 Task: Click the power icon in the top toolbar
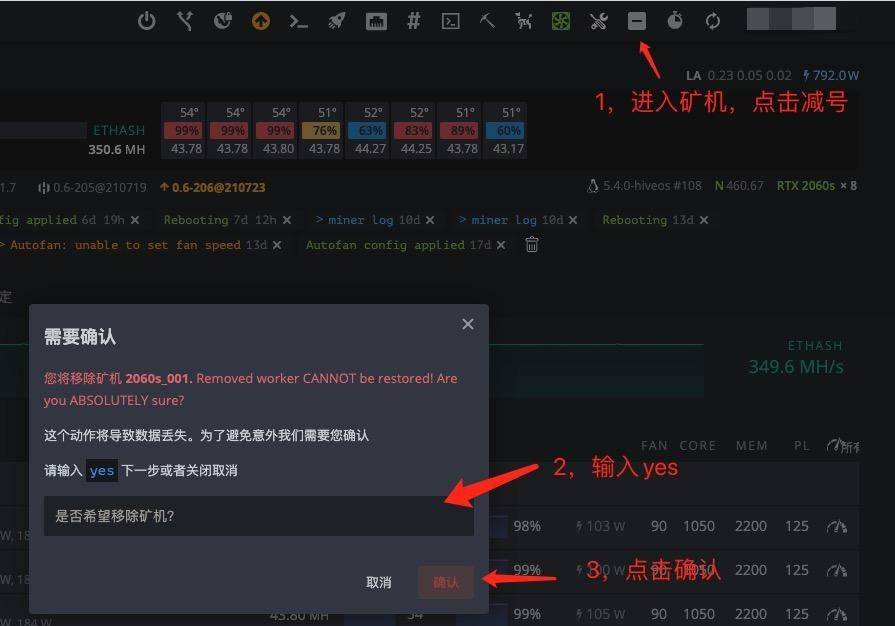pyautogui.click(x=147, y=21)
